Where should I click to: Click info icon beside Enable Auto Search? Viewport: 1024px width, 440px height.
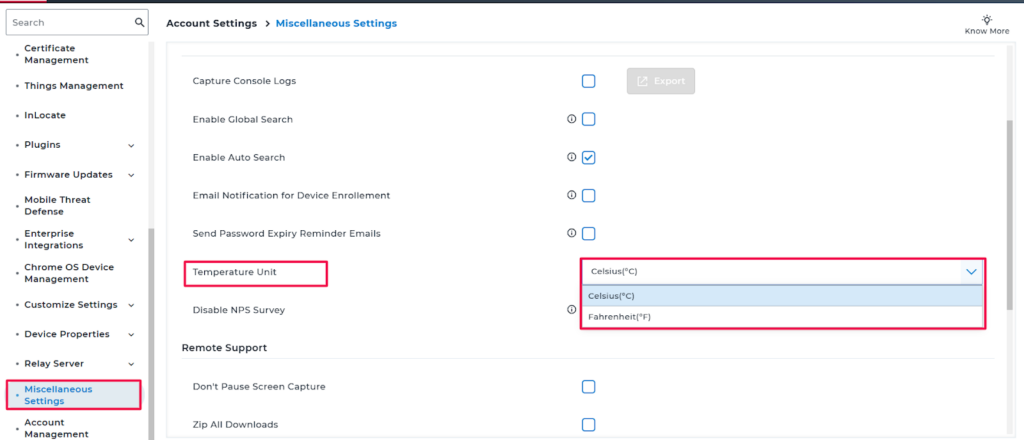pyautogui.click(x=572, y=157)
